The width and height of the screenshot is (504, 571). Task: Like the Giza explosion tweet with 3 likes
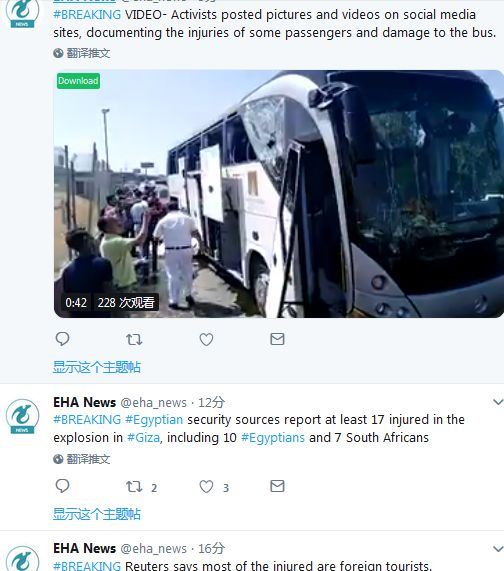pos(206,487)
